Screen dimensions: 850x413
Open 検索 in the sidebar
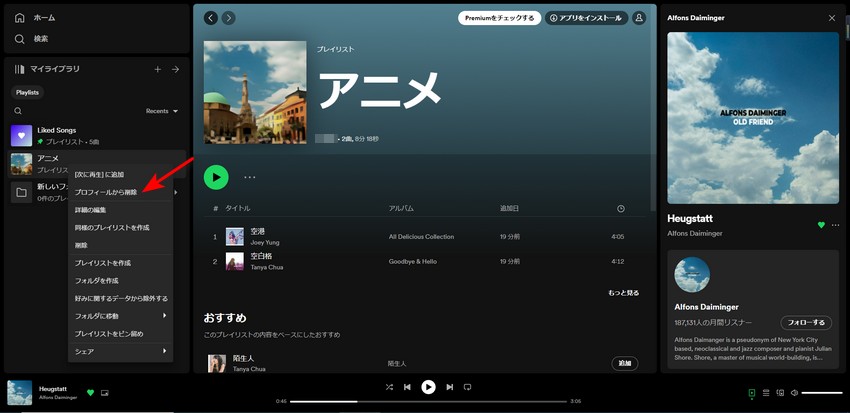pos(31,39)
